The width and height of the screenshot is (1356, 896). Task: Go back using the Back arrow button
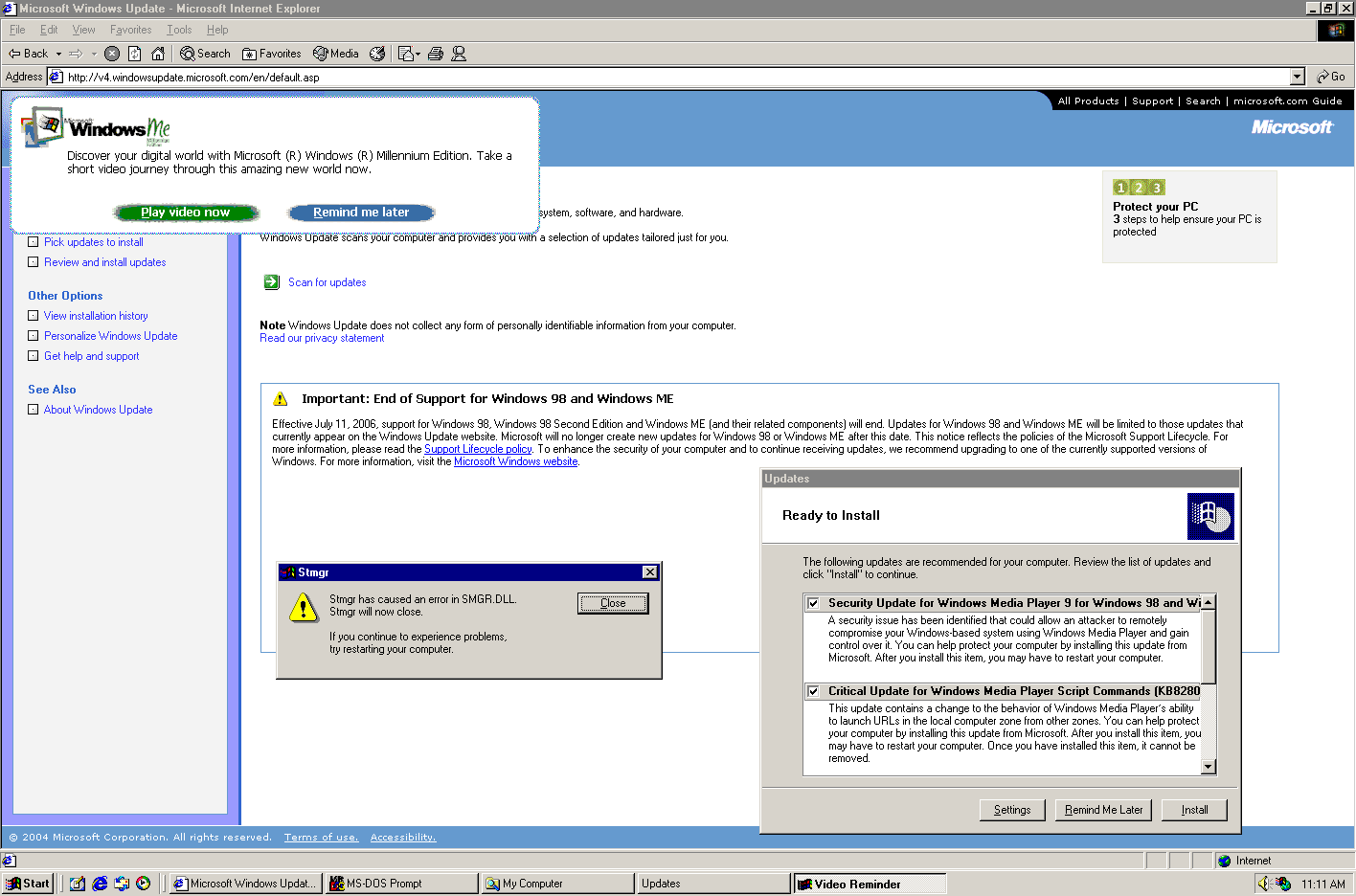(x=28, y=54)
